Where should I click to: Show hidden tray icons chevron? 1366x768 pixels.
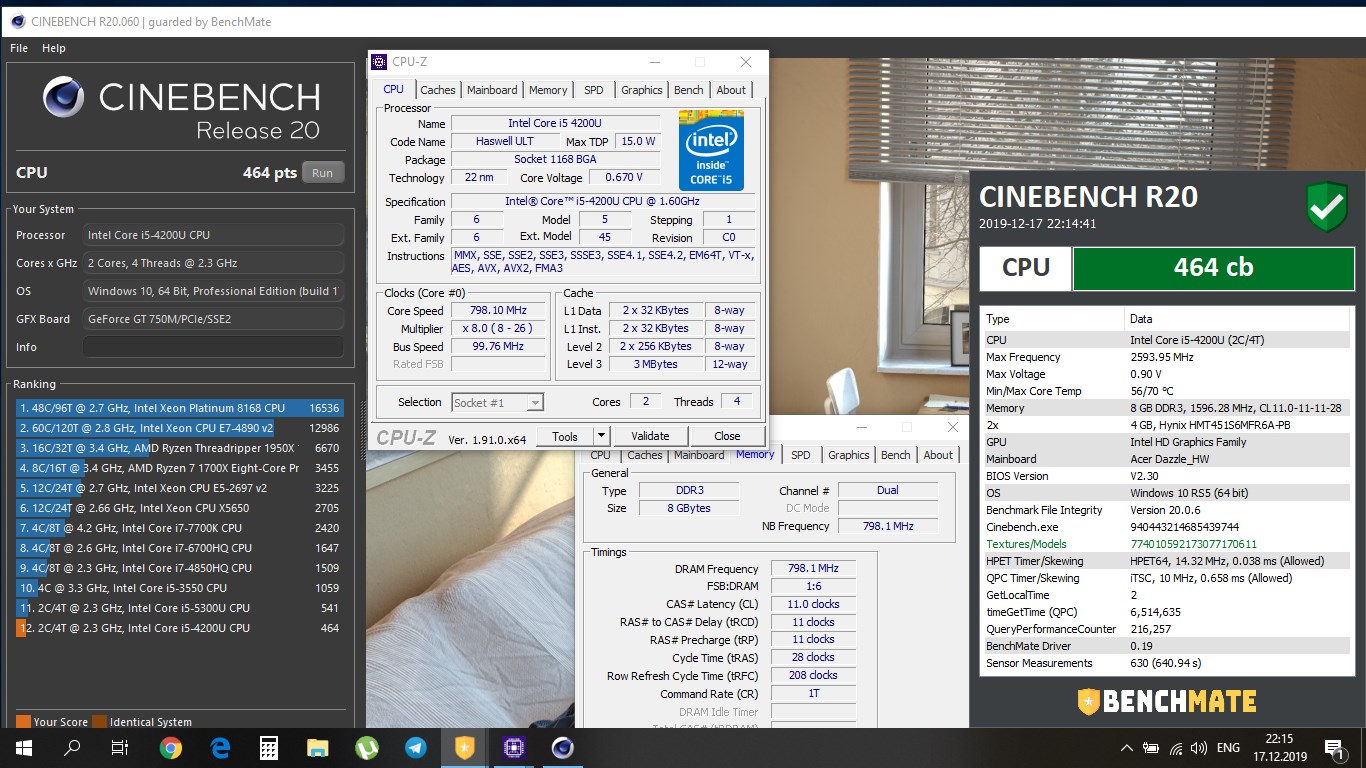click(1127, 748)
